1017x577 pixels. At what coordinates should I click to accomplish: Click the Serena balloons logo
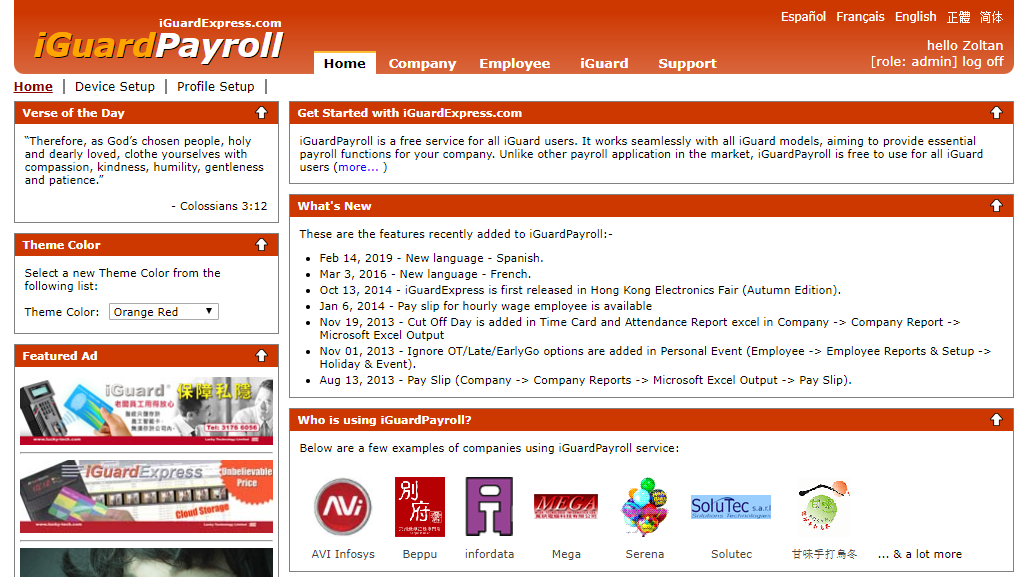(x=644, y=507)
